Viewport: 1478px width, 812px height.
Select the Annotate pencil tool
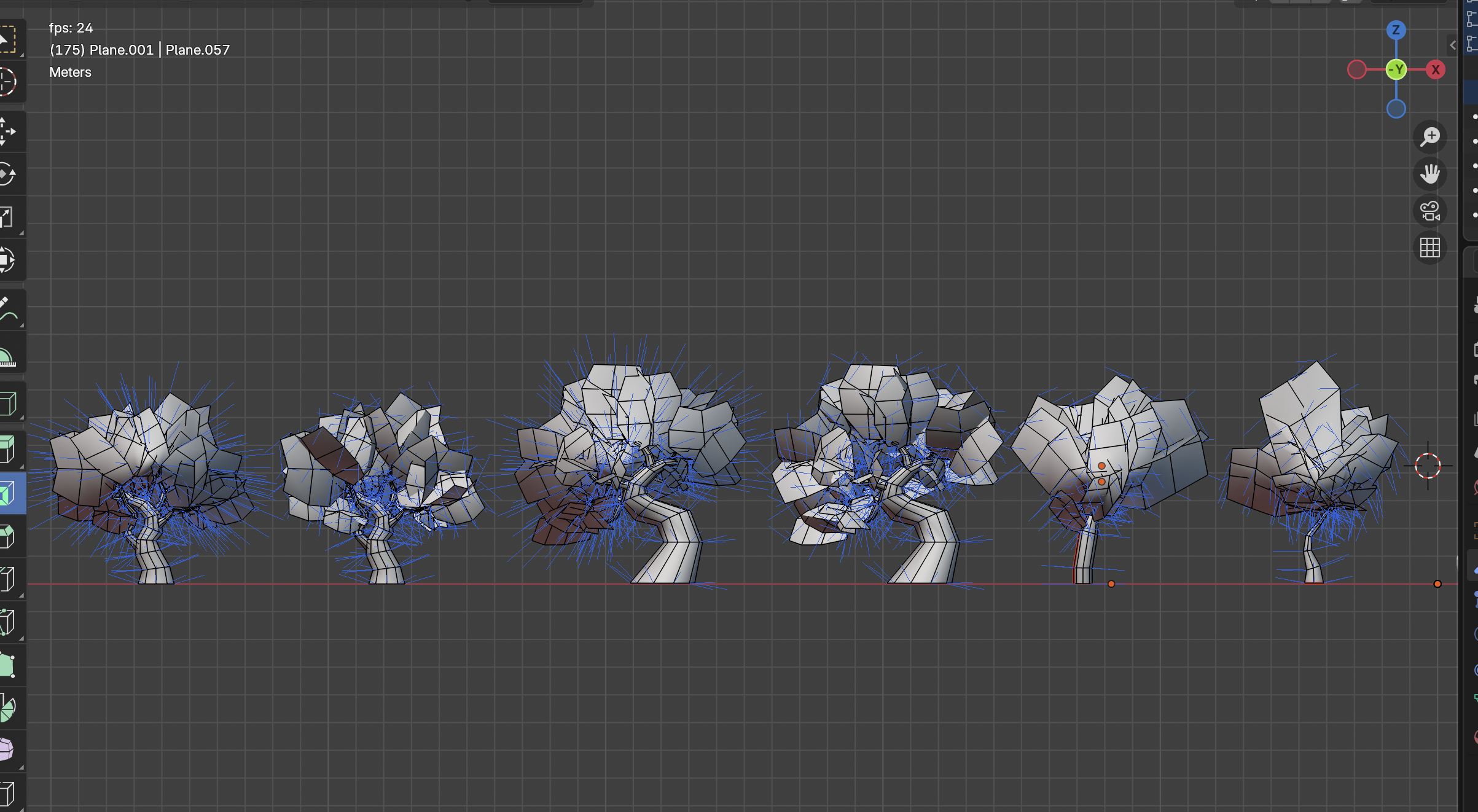click(x=7, y=310)
